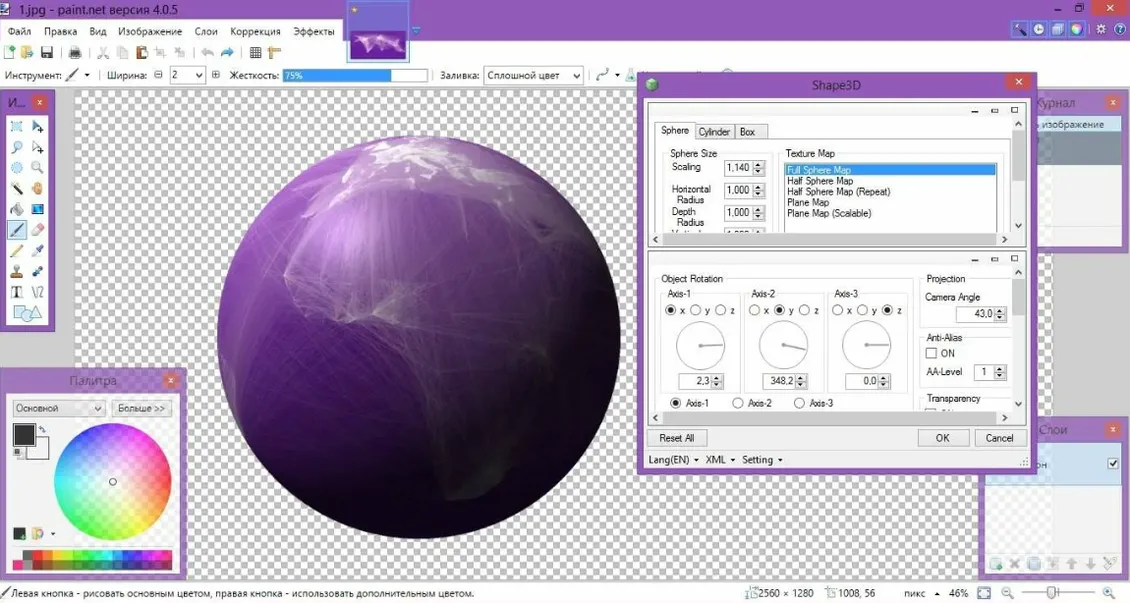Expand the Основной color mode dropdown
Viewport: 1130px width, 603px height.
[x=59, y=408]
